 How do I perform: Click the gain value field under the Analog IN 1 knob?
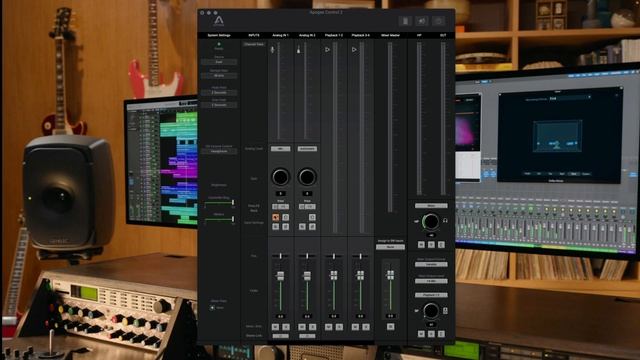280,193
